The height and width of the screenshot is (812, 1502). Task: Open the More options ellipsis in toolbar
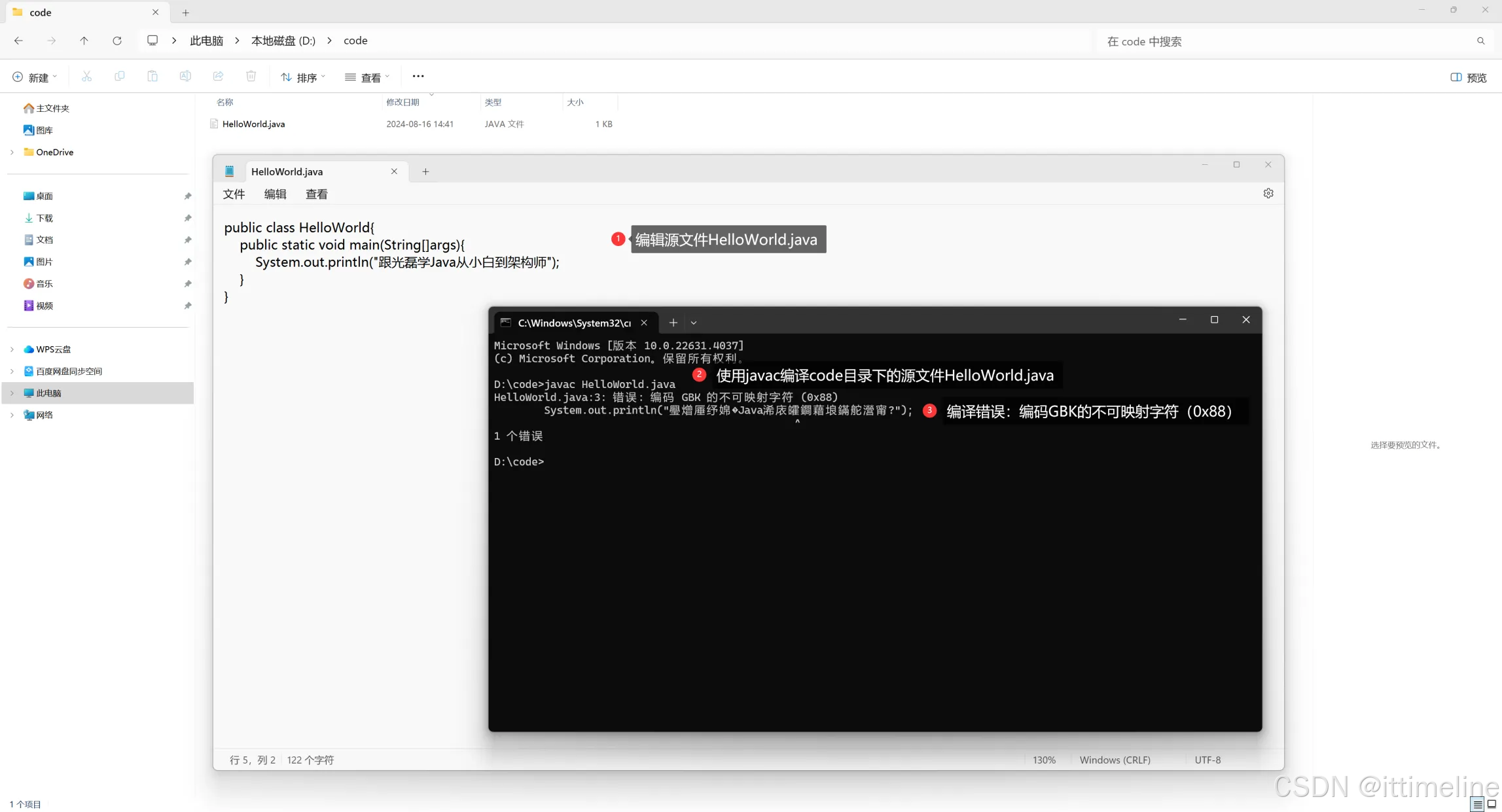pos(418,77)
